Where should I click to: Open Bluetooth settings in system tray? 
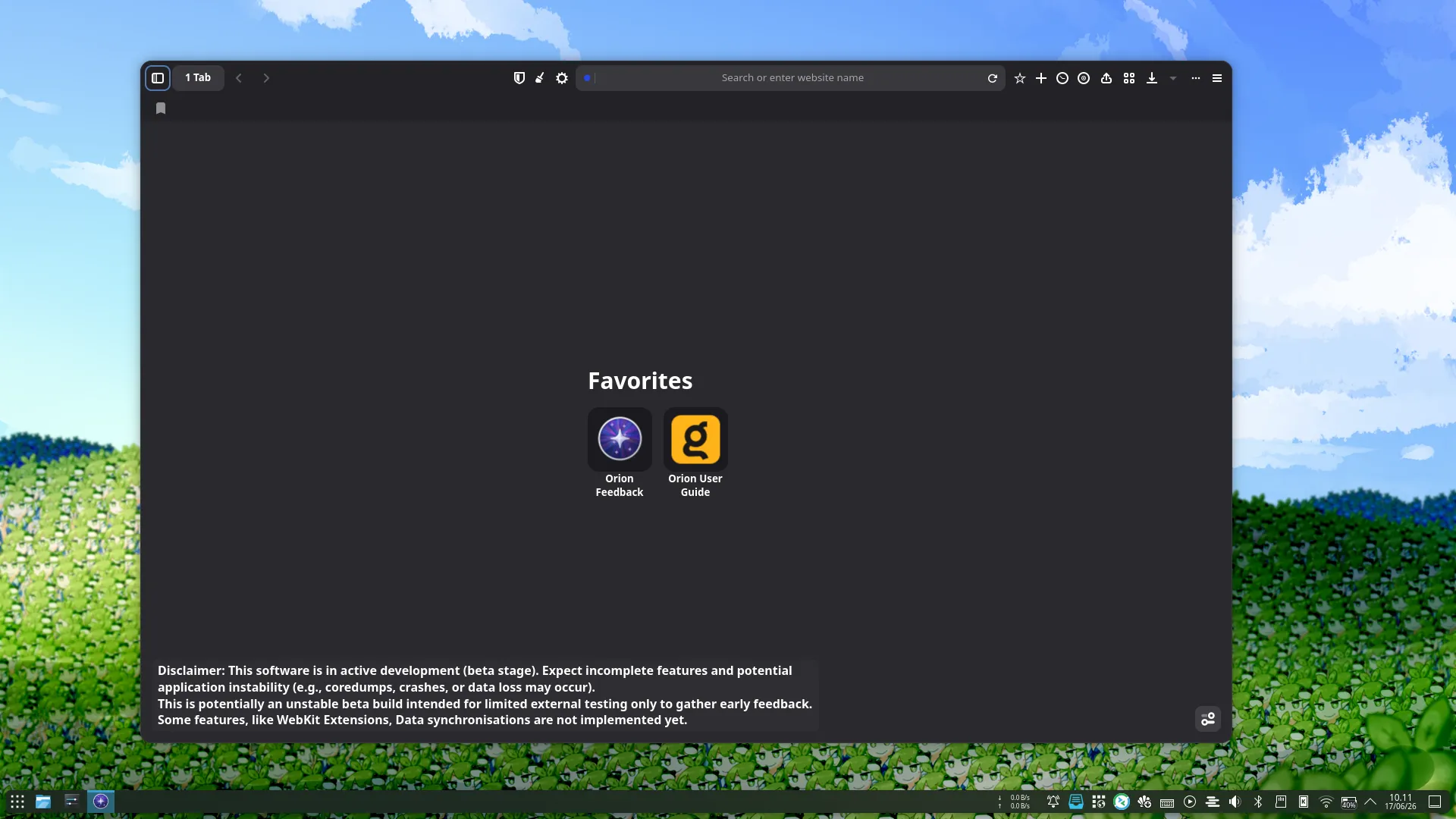click(x=1258, y=802)
